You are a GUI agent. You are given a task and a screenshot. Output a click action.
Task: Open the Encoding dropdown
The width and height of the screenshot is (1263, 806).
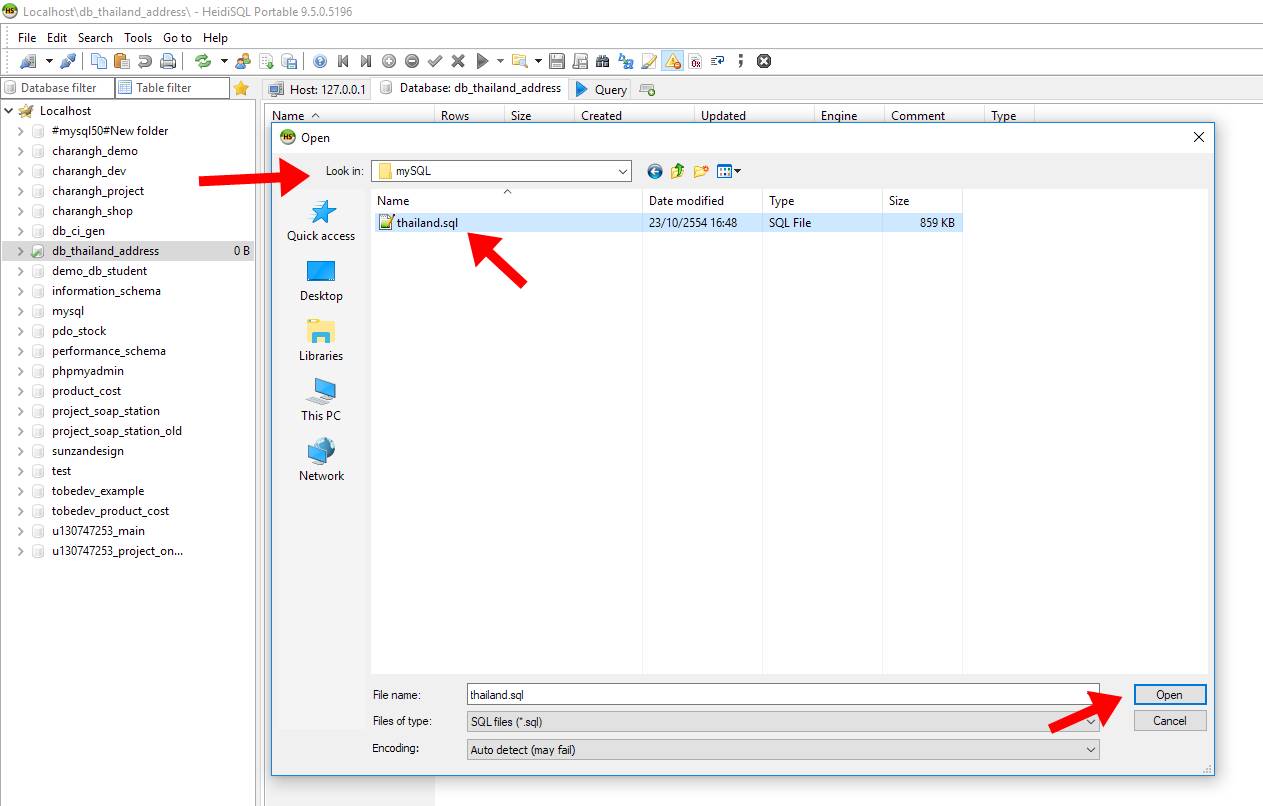point(1091,749)
